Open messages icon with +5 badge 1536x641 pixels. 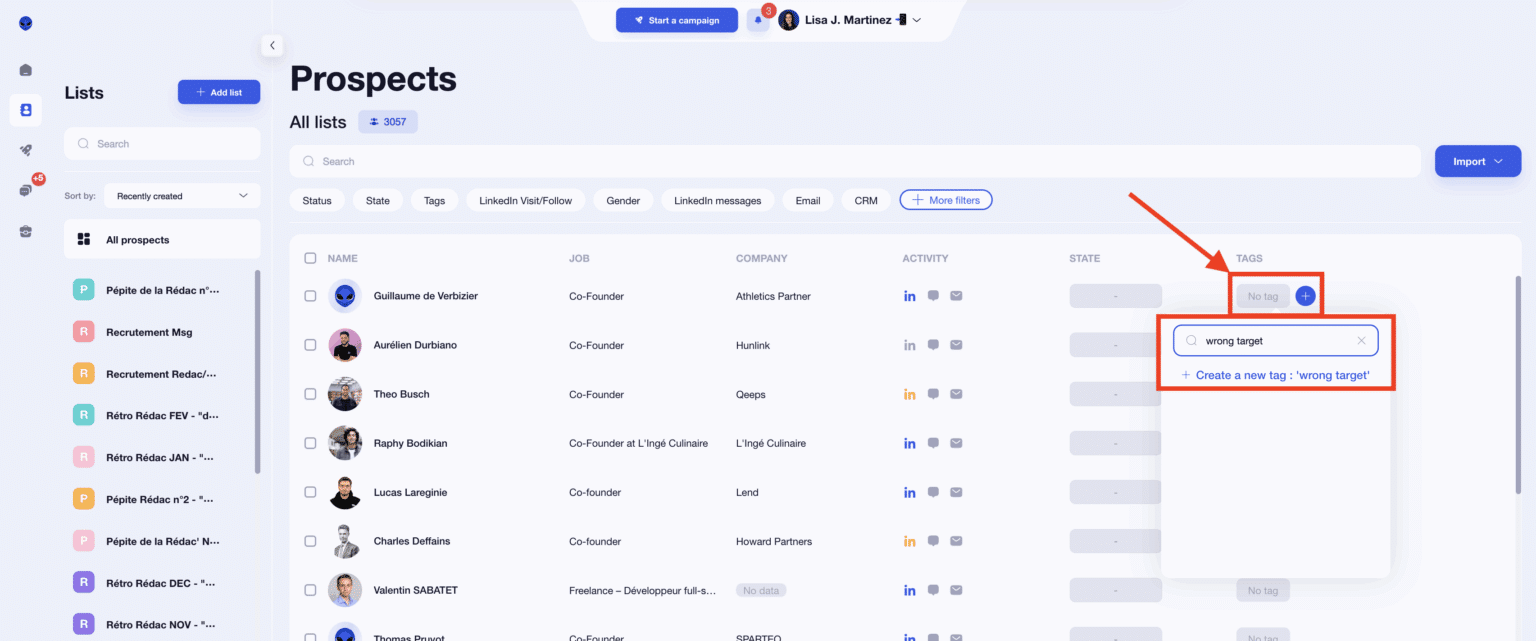coord(26,190)
